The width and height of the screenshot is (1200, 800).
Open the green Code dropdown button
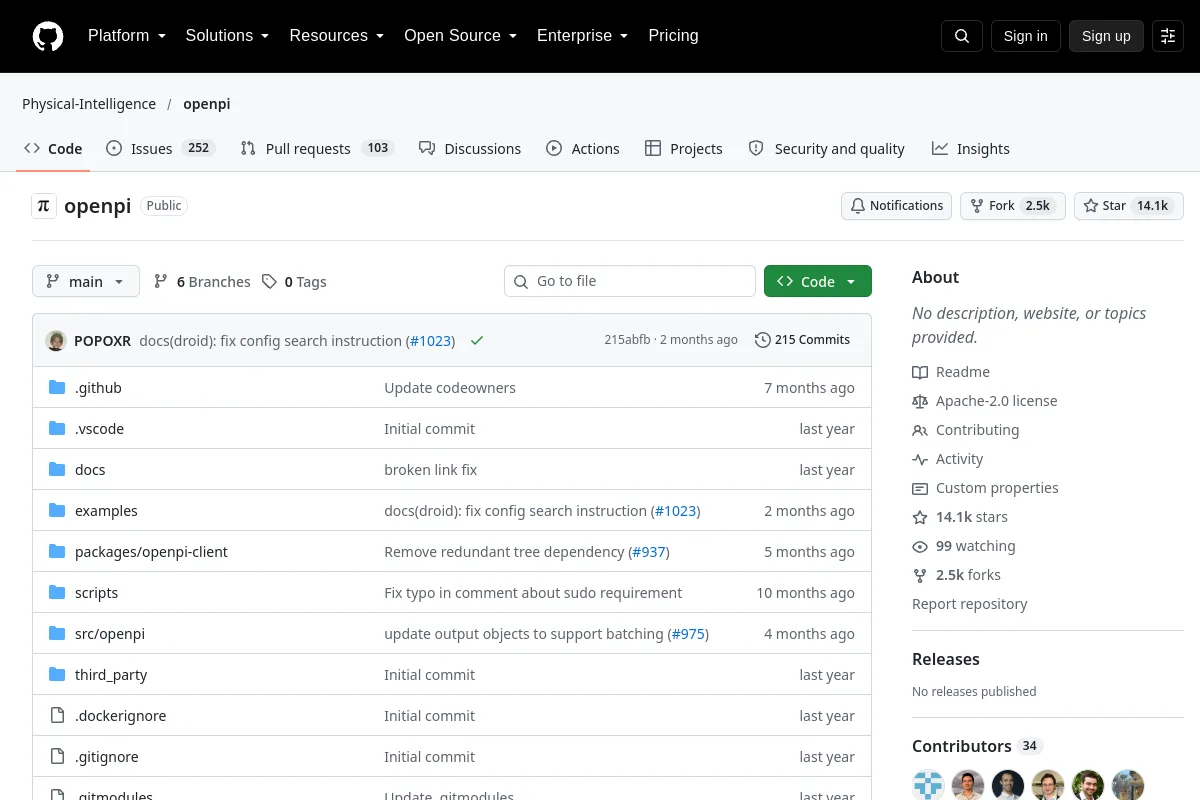(x=818, y=282)
